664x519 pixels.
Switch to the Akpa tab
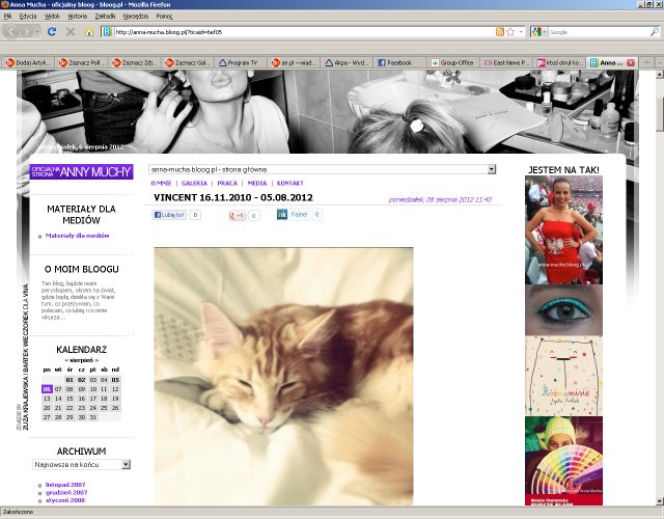point(347,63)
